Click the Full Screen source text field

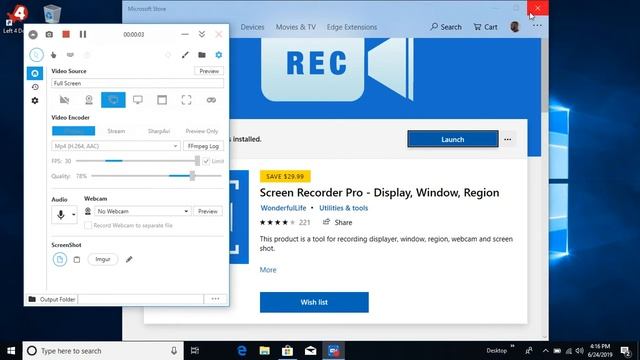pos(138,83)
